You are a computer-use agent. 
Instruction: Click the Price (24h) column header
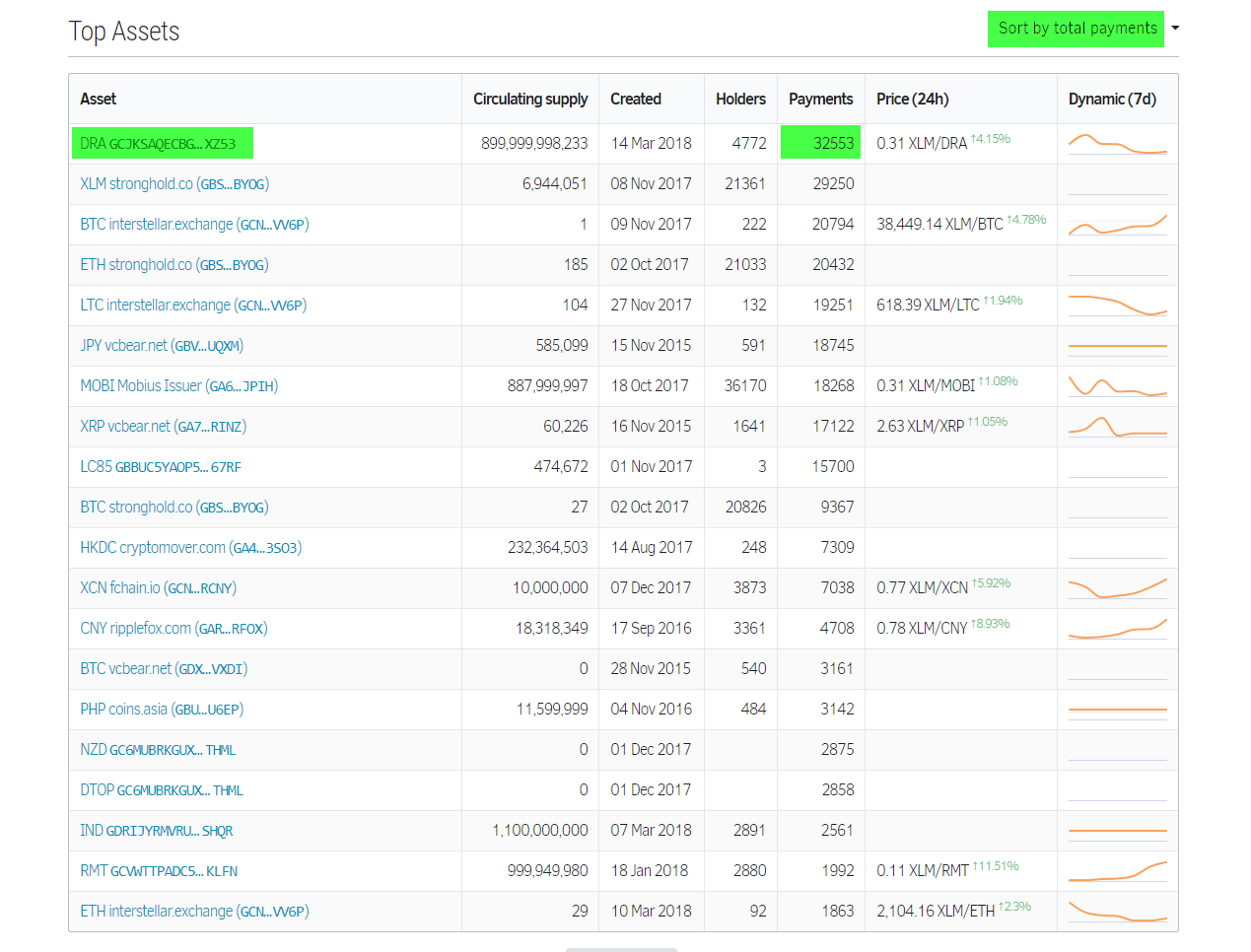pyautogui.click(x=913, y=99)
